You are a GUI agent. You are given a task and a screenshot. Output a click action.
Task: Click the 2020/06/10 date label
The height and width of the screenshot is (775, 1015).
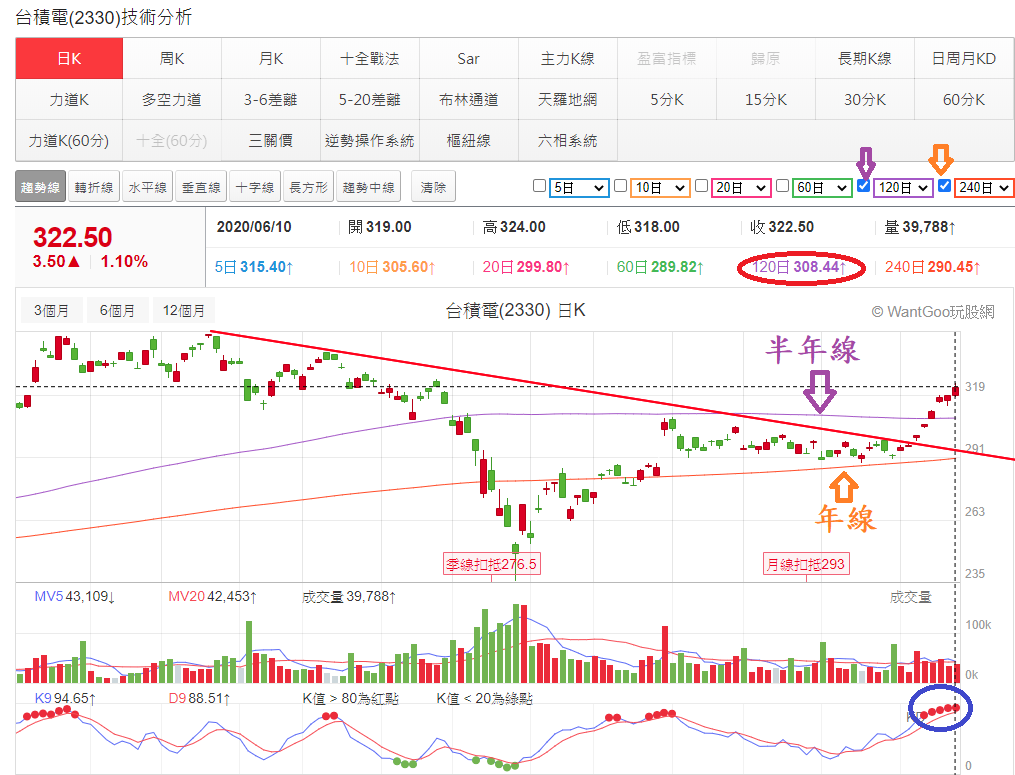(x=254, y=227)
